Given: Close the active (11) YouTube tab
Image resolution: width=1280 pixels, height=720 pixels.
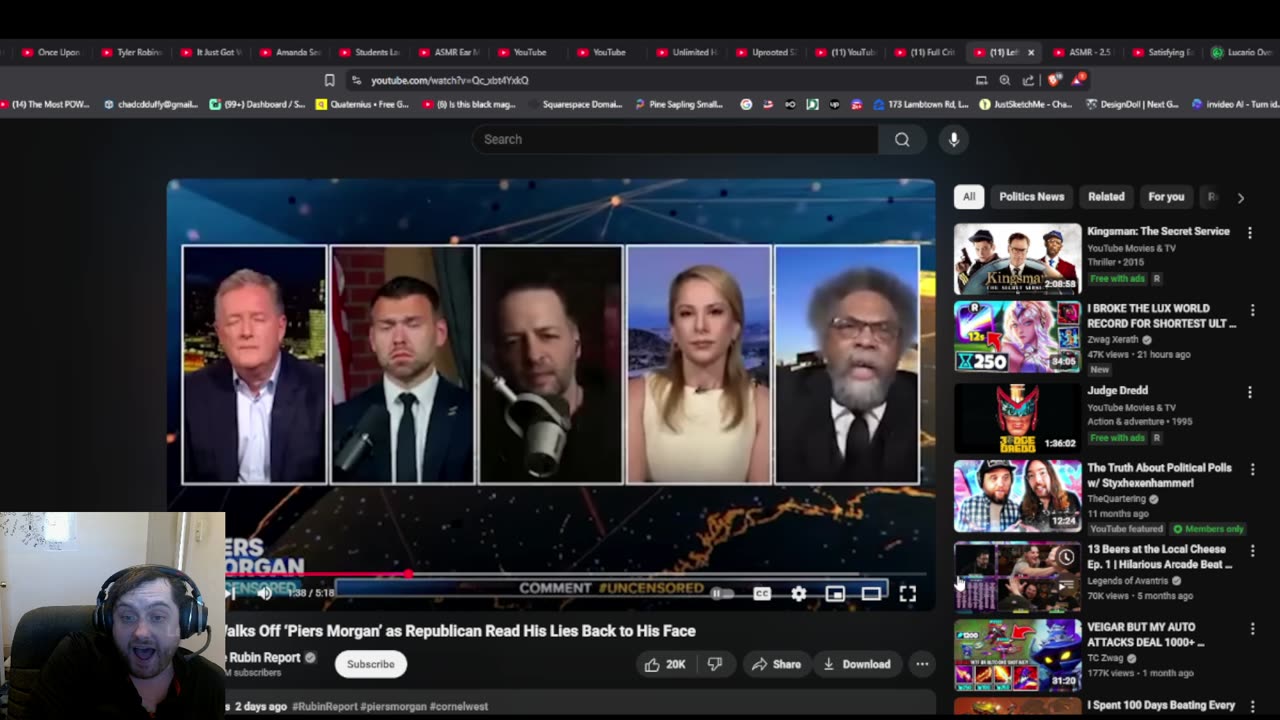Looking at the screenshot, I should point(1031,52).
